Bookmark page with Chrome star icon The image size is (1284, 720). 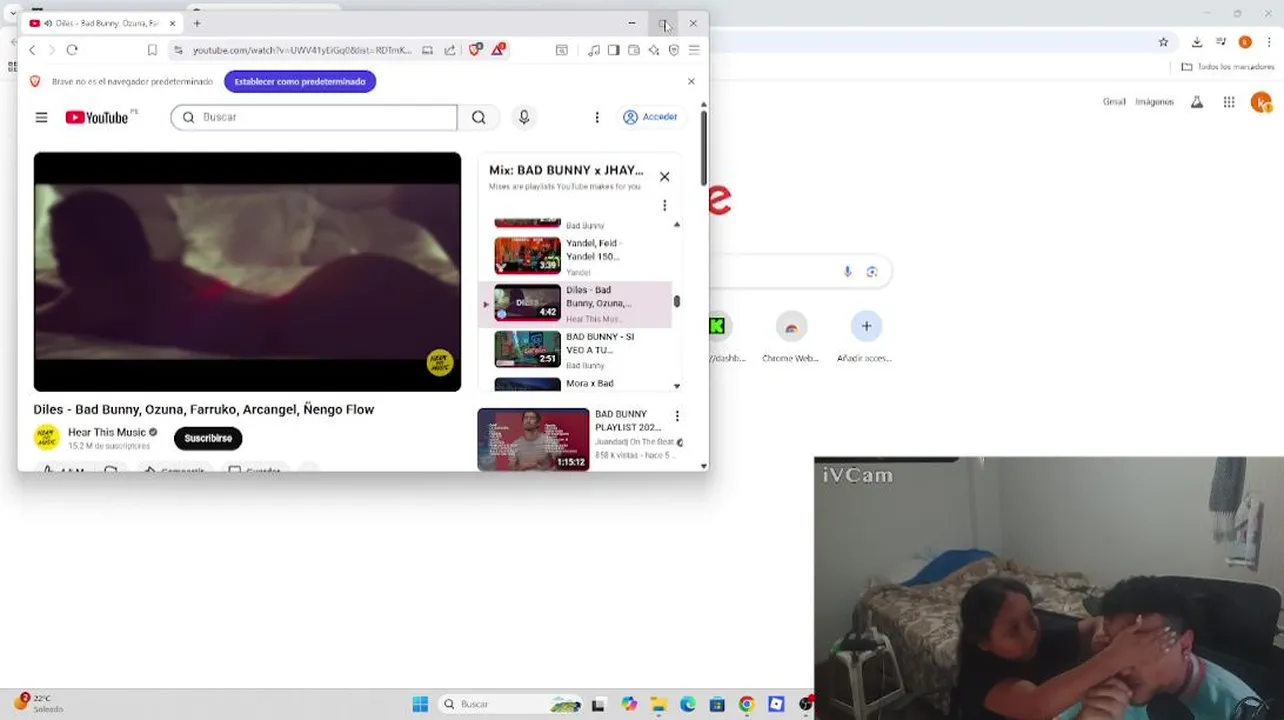point(1163,42)
